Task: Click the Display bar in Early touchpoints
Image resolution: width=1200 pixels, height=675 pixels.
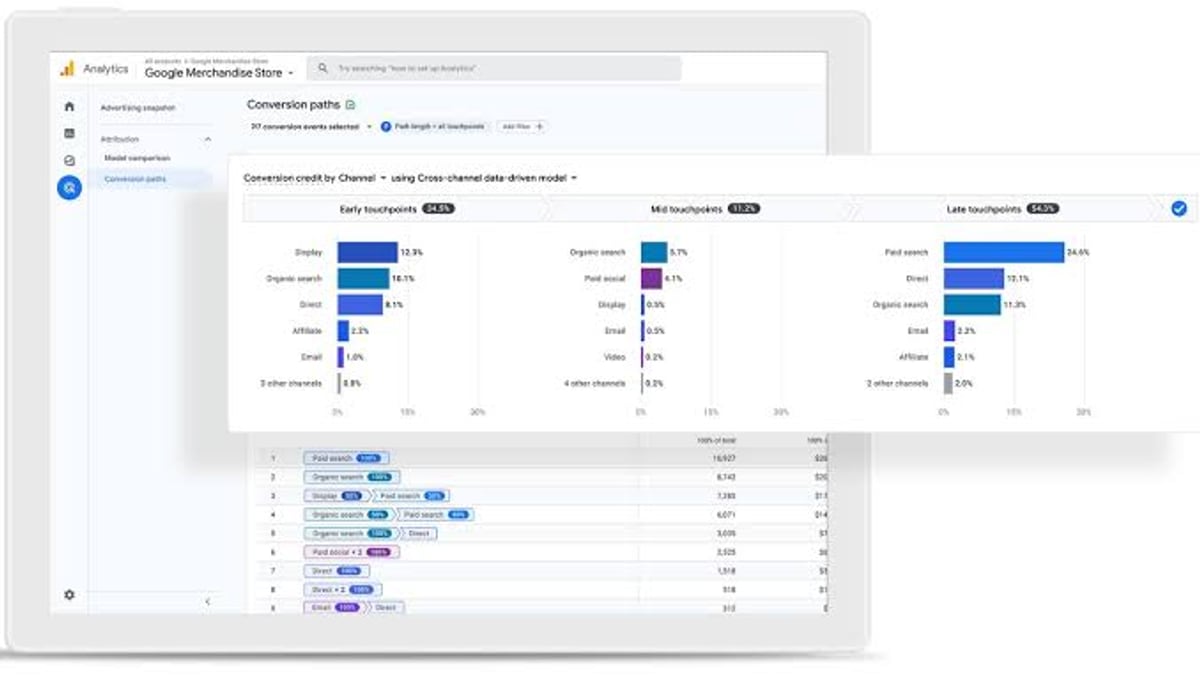Action: click(x=367, y=253)
